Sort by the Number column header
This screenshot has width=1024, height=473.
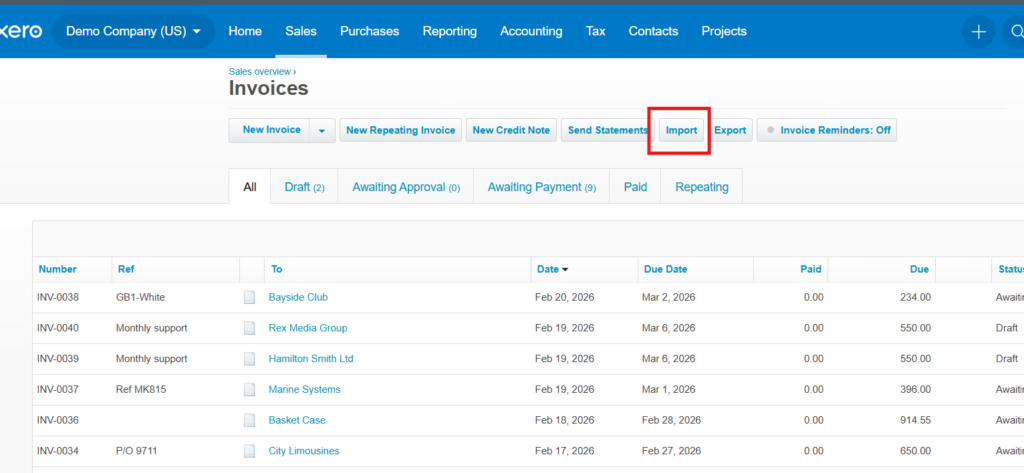(x=57, y=269)
